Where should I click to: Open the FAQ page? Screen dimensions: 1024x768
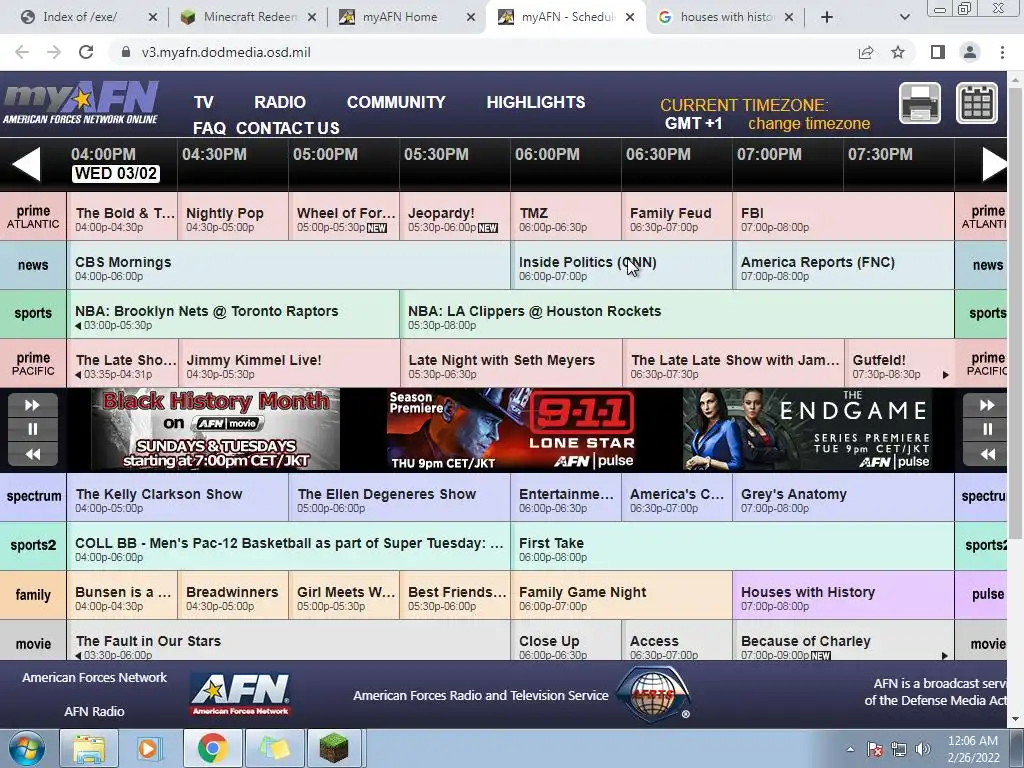pyautogui.click(x=209, y=128)
